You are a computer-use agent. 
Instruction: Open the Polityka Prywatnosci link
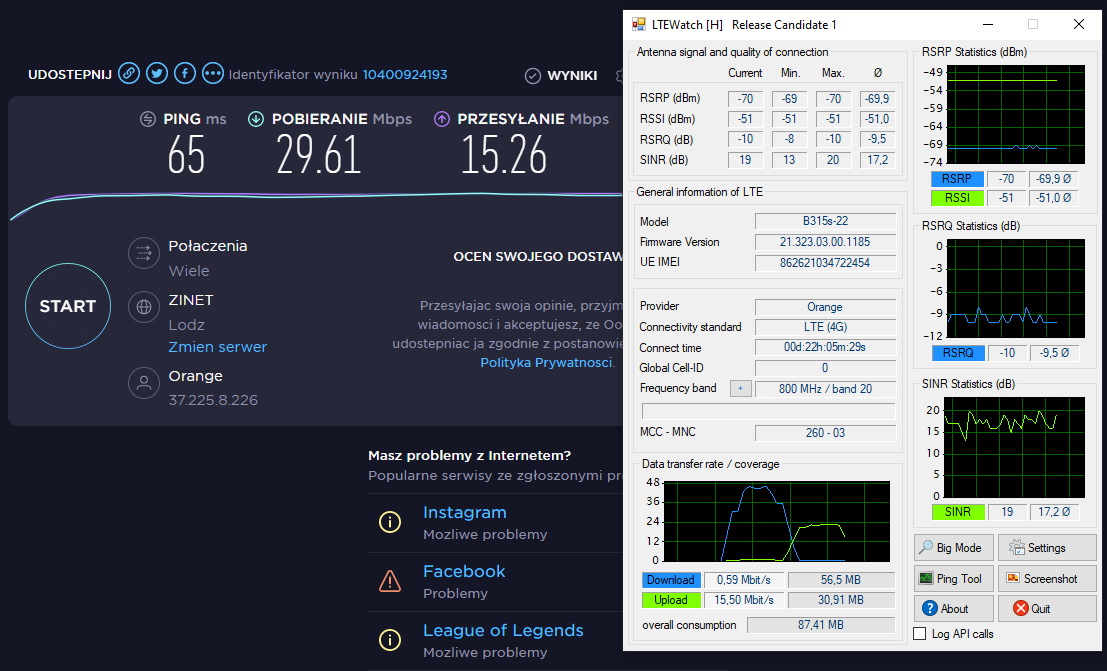point(546,362)
